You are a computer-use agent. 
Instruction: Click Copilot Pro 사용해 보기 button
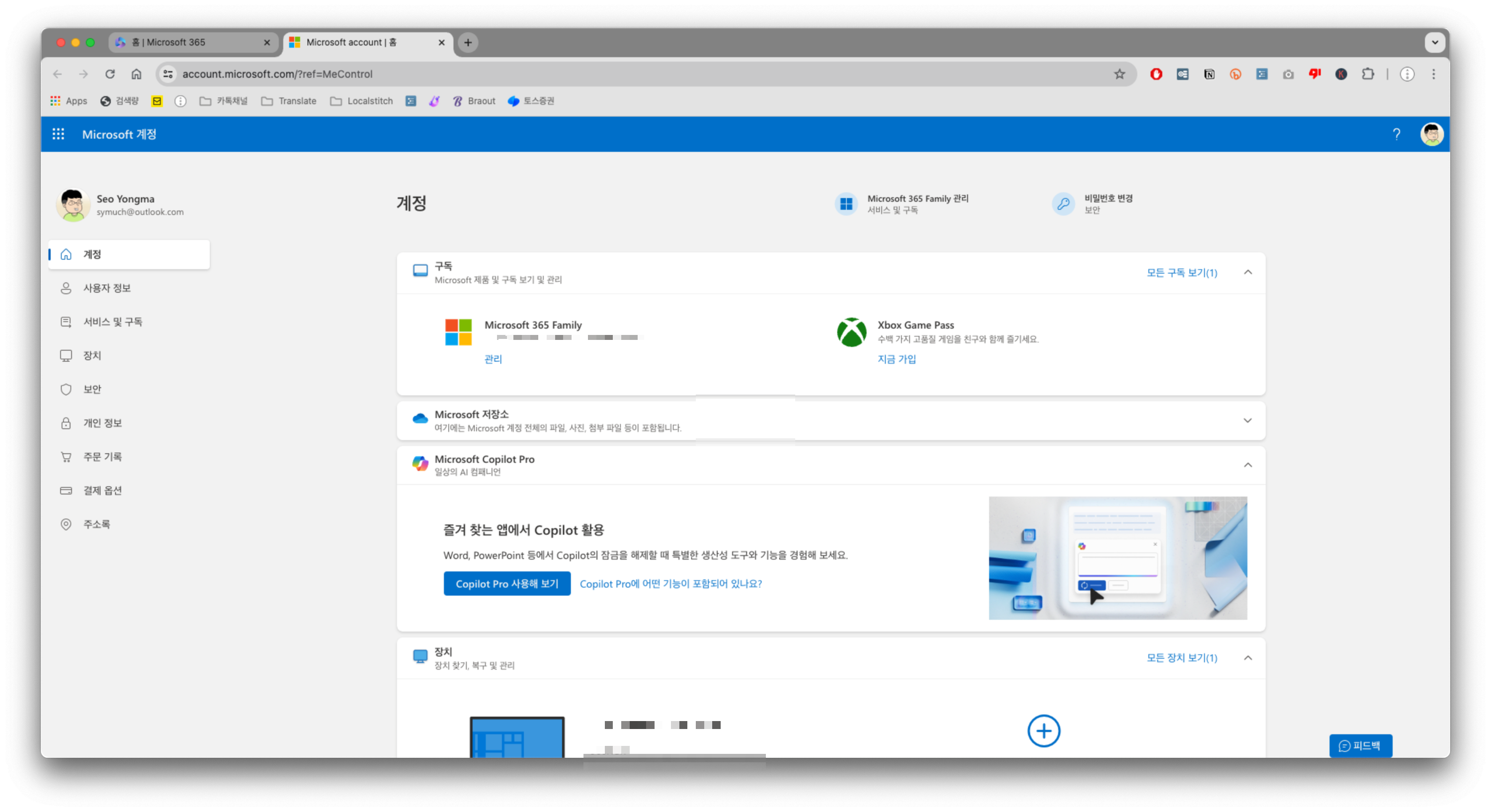point(506,583)
